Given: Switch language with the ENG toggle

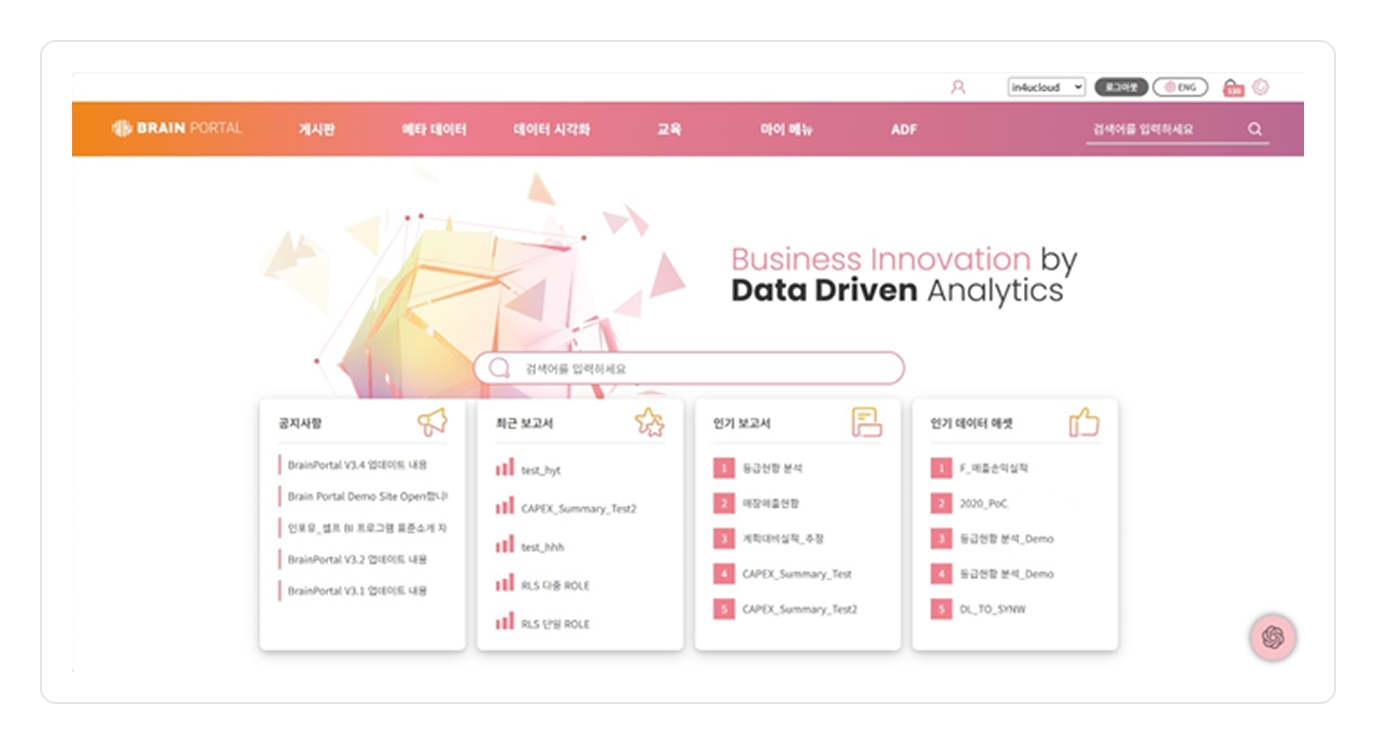Looking at the screenshot, I should click(1180, 88).
